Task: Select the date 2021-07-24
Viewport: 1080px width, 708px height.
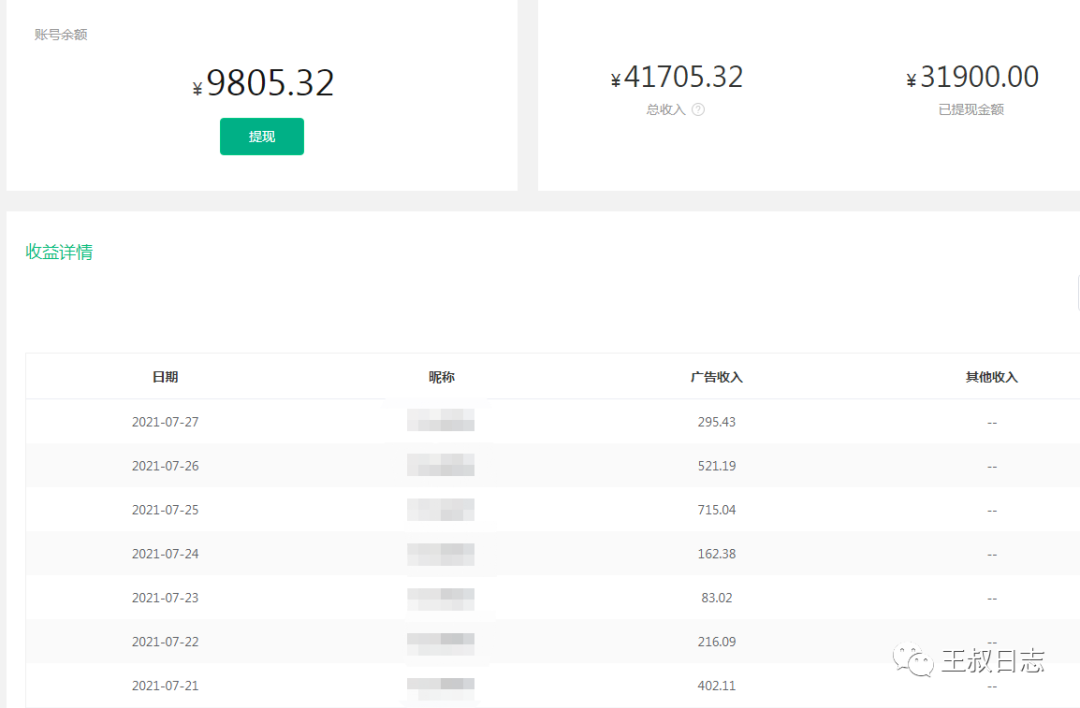Action: coord(165,554)
